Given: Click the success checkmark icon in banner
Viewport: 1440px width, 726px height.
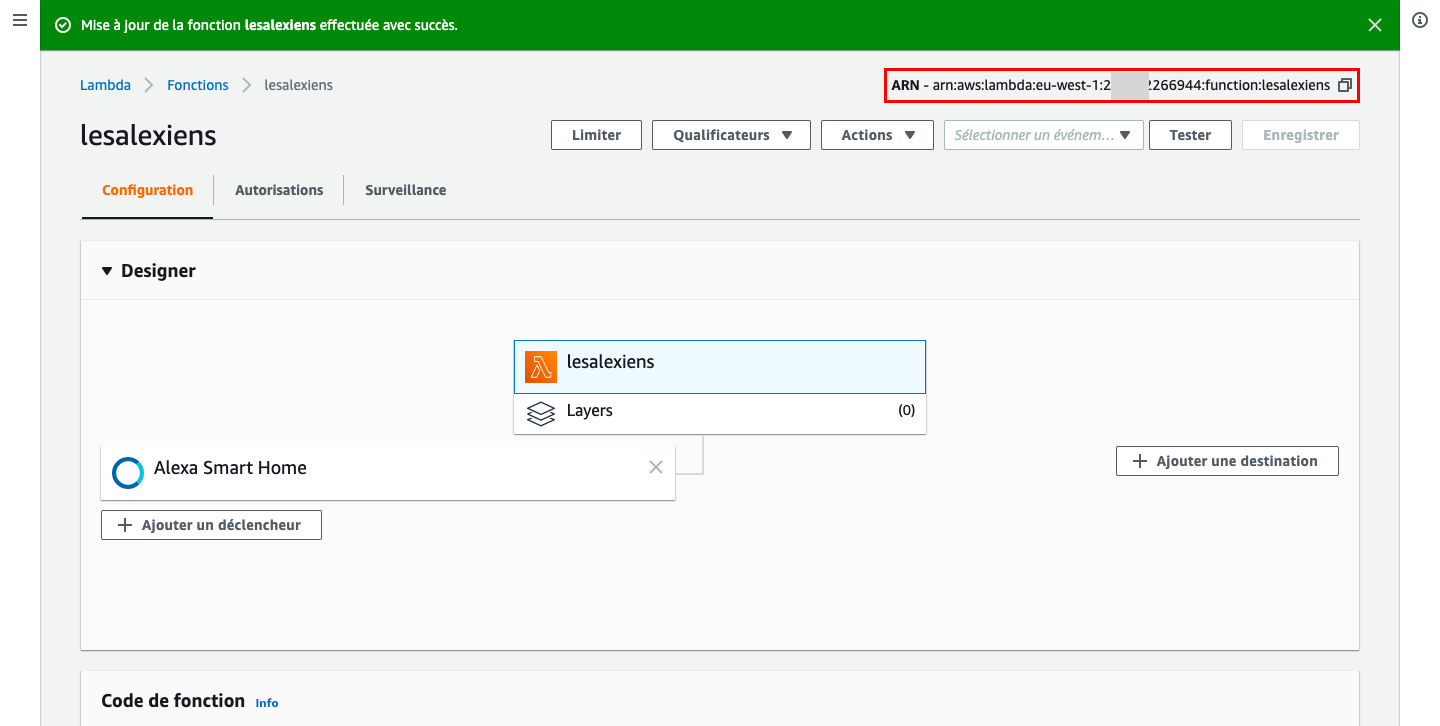Looking at the screenshot, I should (x=63, y=25).
